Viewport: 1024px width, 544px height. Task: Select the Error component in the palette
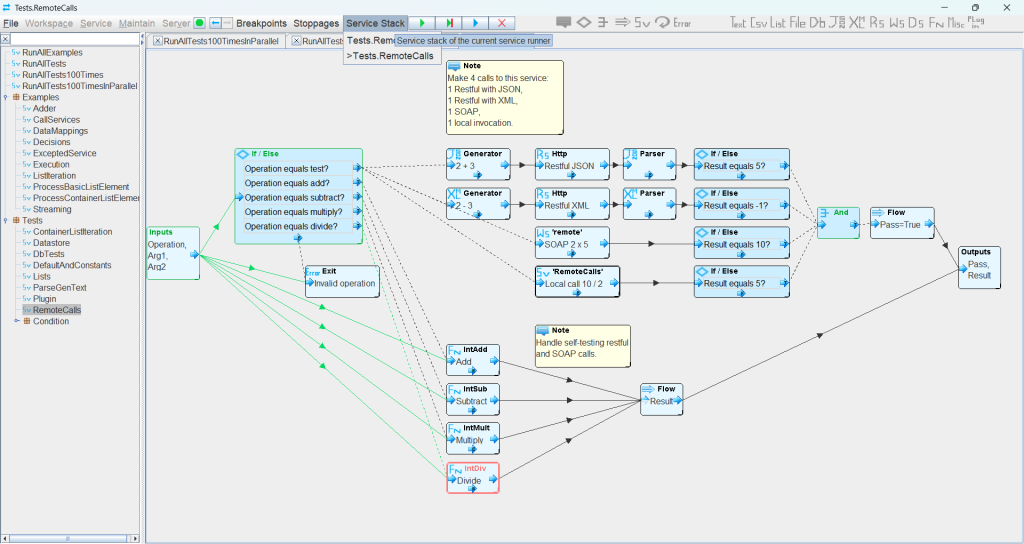tap(682, 23)
